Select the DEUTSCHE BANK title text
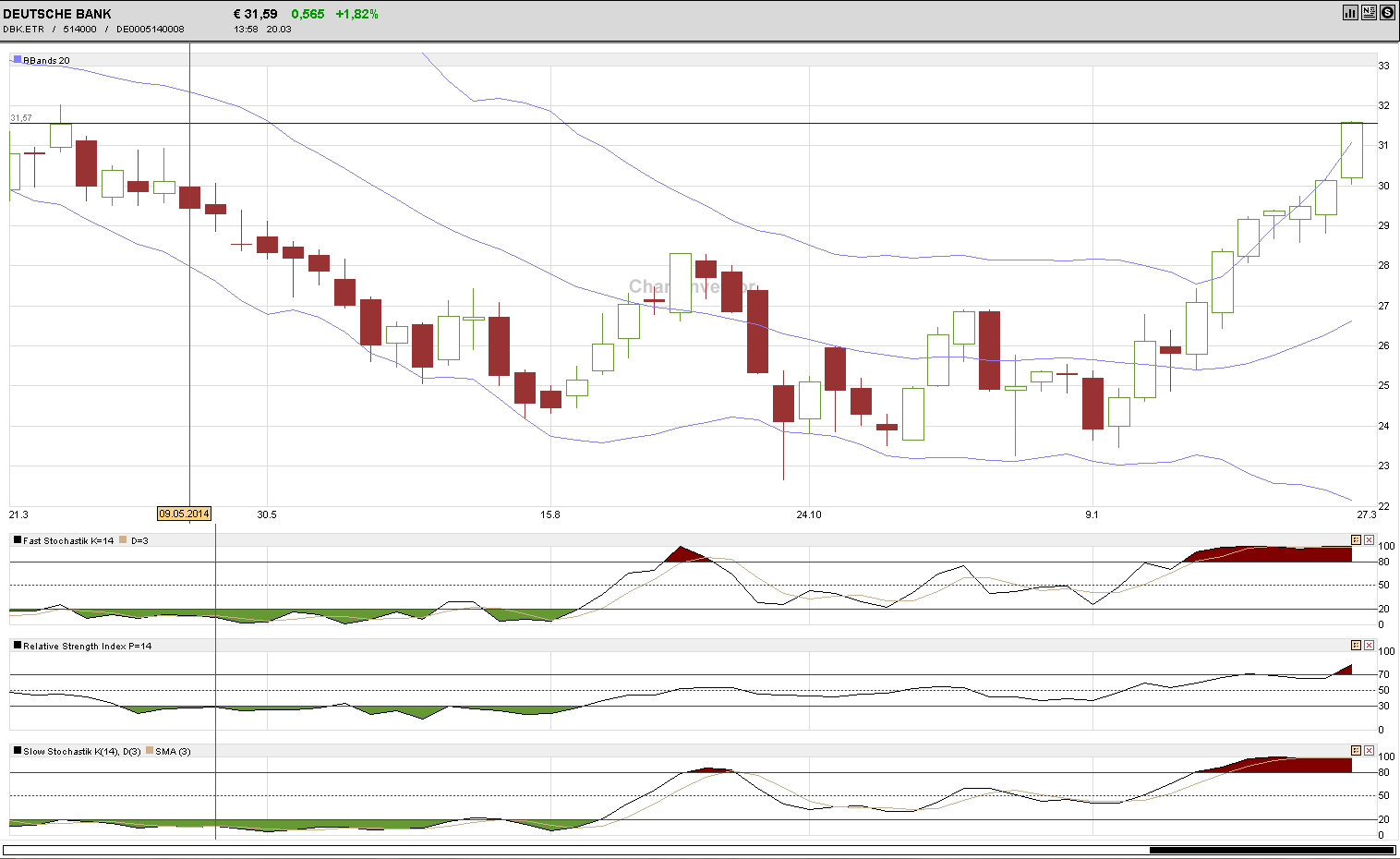This screenshot has height=859, width=1400. click(x=55, y=14)
